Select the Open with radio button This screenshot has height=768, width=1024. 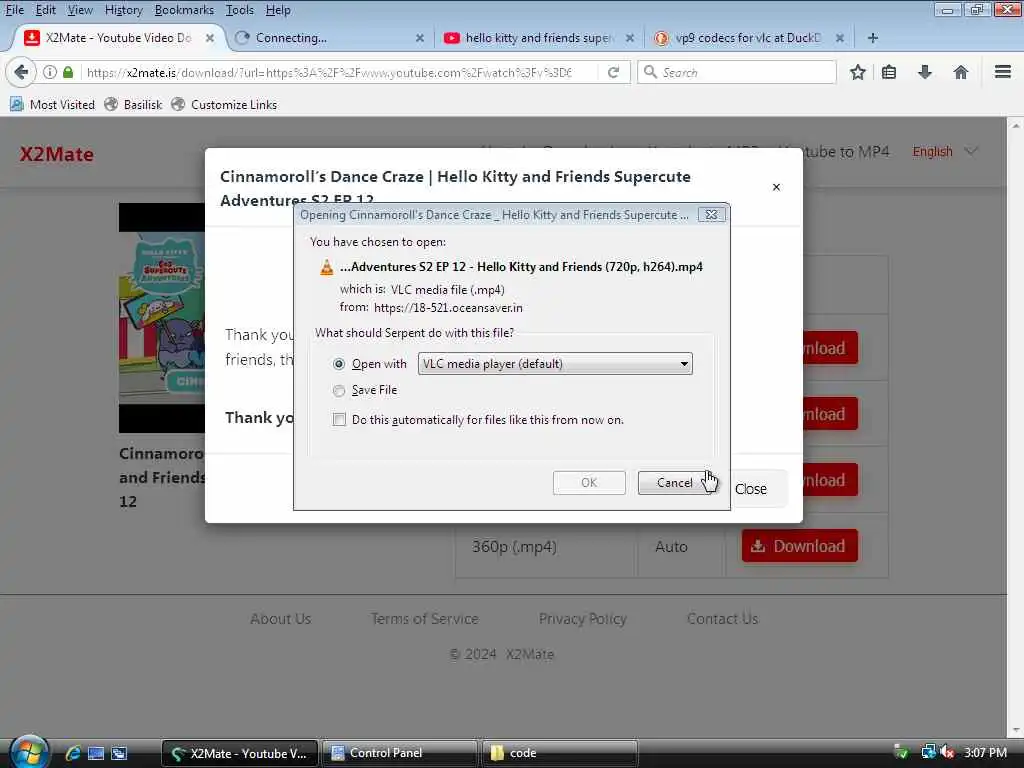[x=339, y=364]
